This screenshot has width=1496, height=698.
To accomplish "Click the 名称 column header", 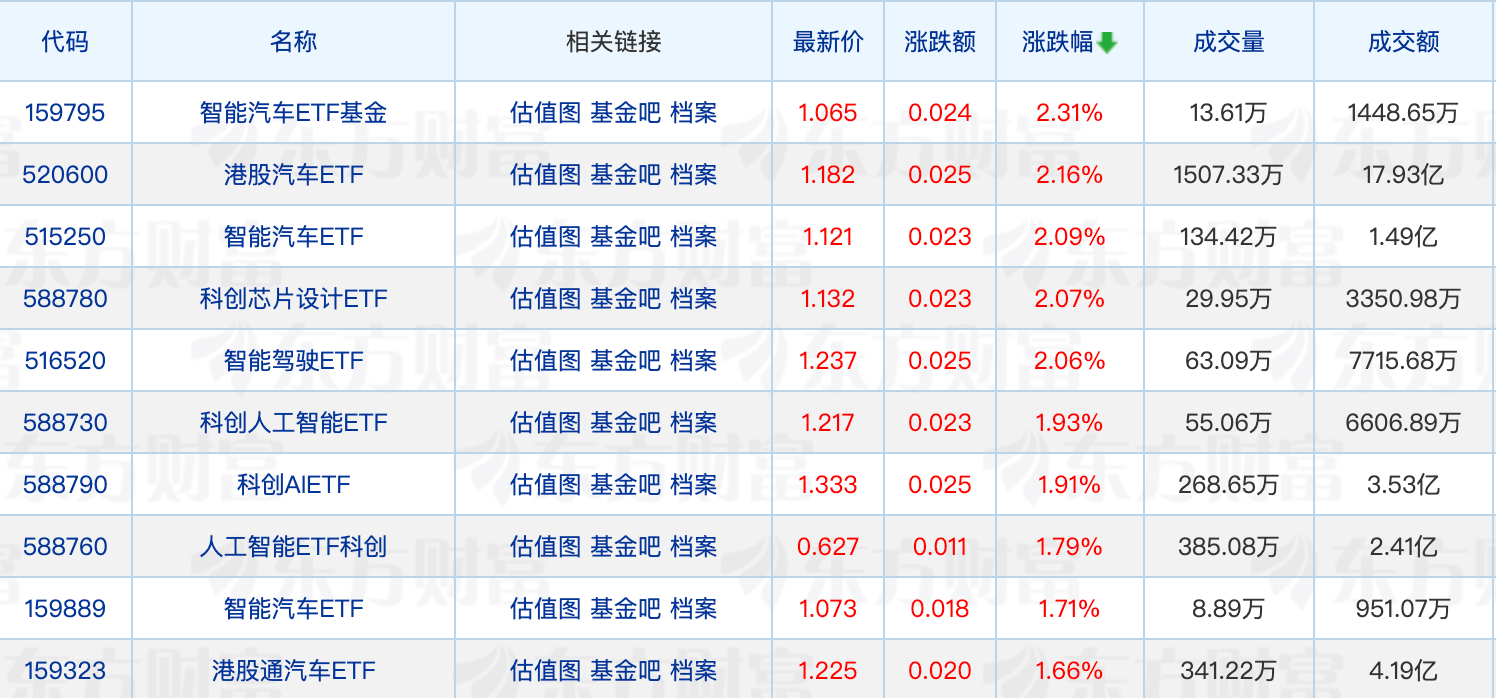I will pyautogui.click(x=293, y=42).
